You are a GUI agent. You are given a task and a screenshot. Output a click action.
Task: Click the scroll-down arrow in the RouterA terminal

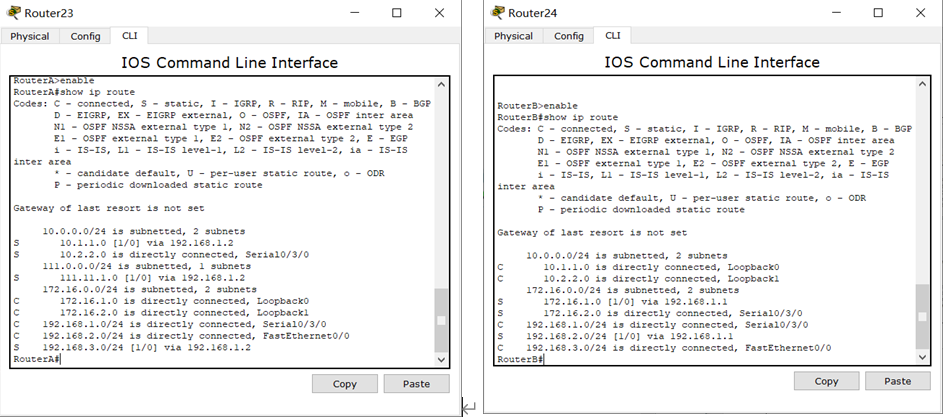(x=441, y=360)
